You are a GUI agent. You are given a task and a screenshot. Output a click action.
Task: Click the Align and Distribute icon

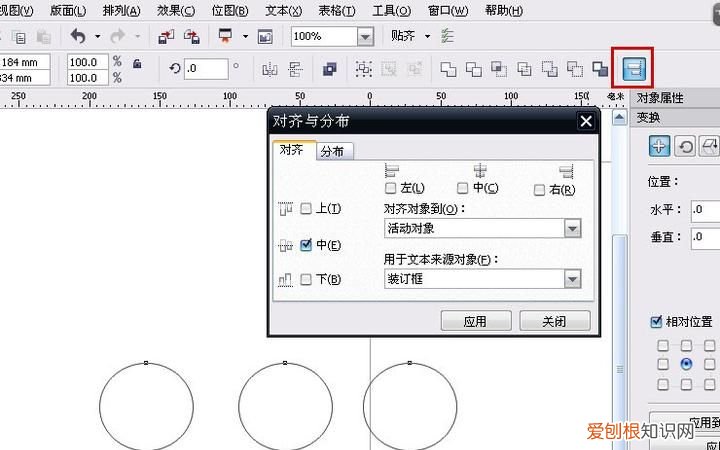click(x=634, y=68)
